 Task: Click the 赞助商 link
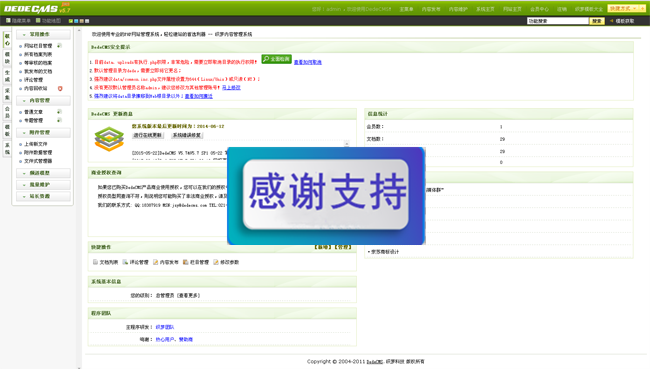[186, 339]
